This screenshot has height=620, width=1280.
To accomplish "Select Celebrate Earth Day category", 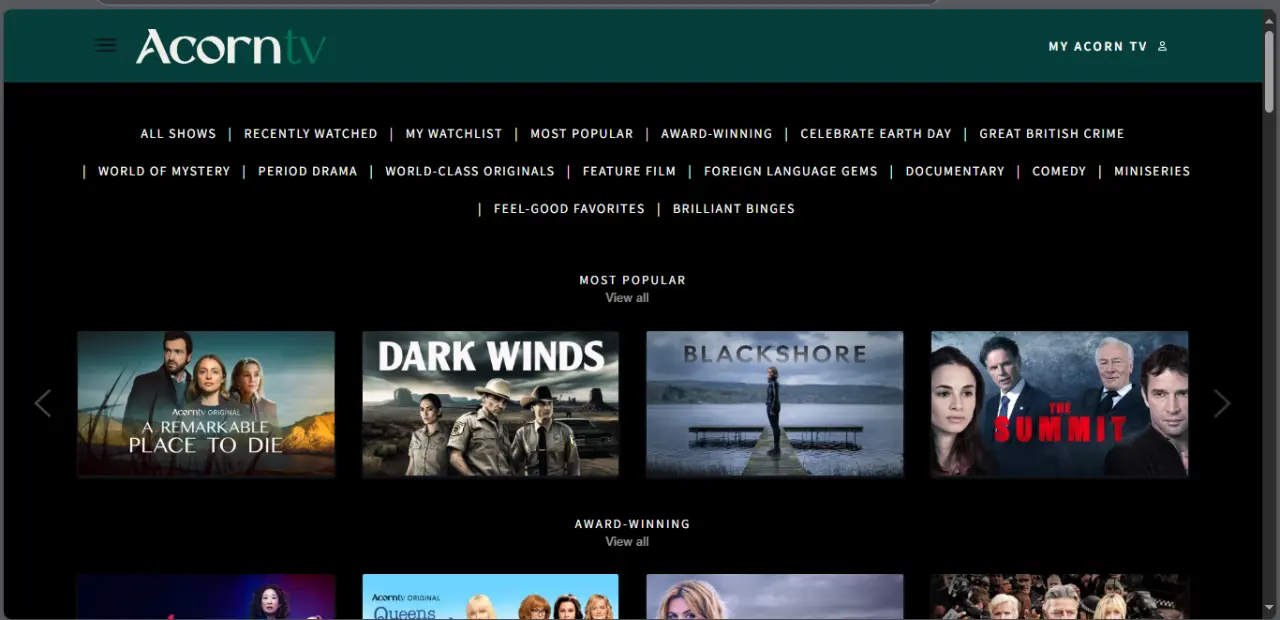I will (x=876, y=133).
